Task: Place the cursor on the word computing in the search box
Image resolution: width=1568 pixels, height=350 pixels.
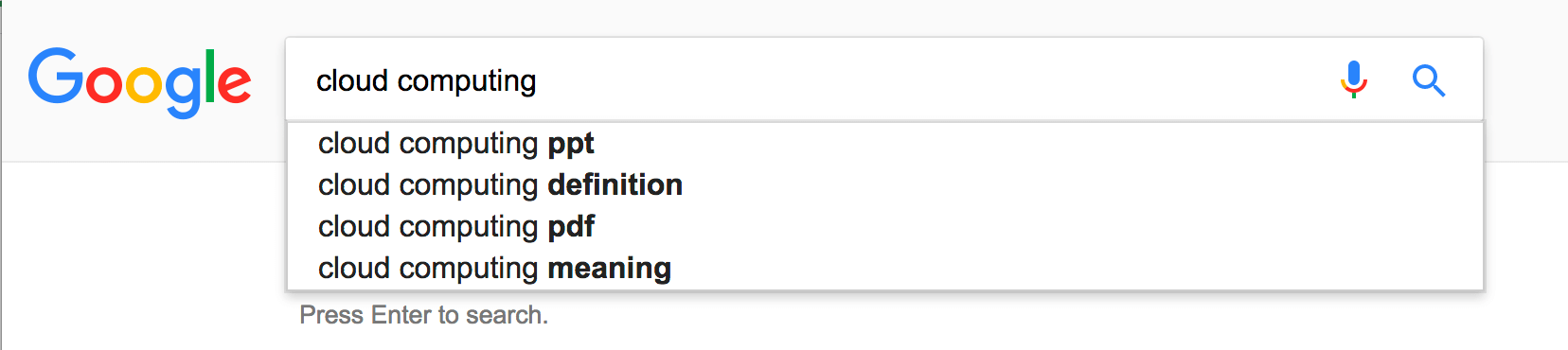Action: tap(467, 82)
